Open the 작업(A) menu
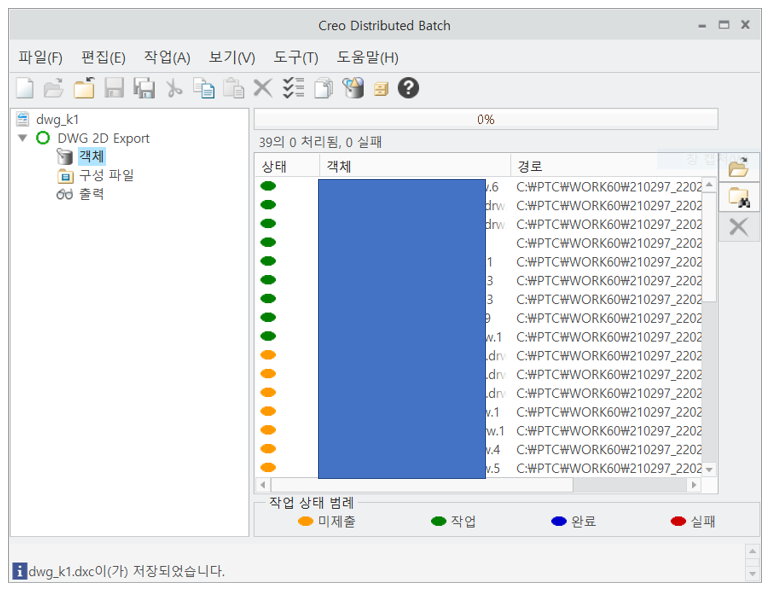 pyautogui.click(x=167, y=57)
